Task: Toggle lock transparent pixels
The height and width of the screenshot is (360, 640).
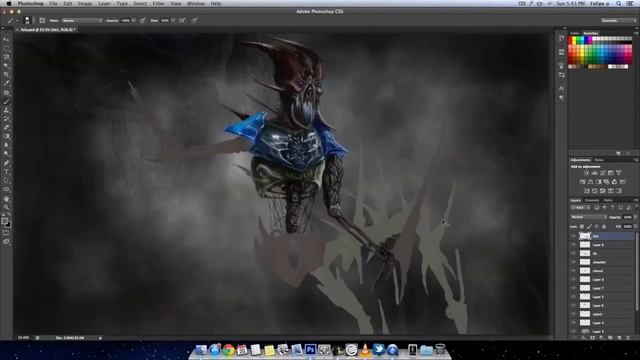Action: click(x=582, y=227)
